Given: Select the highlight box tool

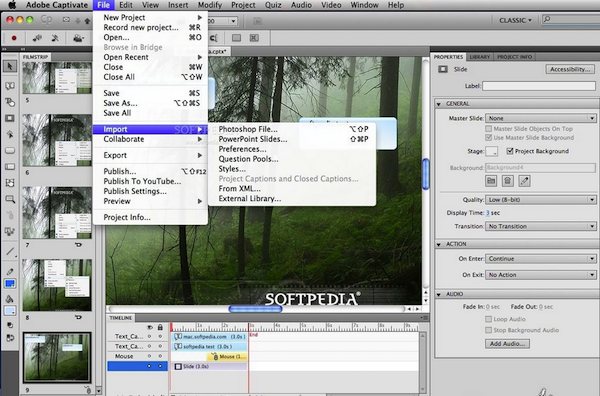Looking at the screenshot, I should tap(10, 118).
